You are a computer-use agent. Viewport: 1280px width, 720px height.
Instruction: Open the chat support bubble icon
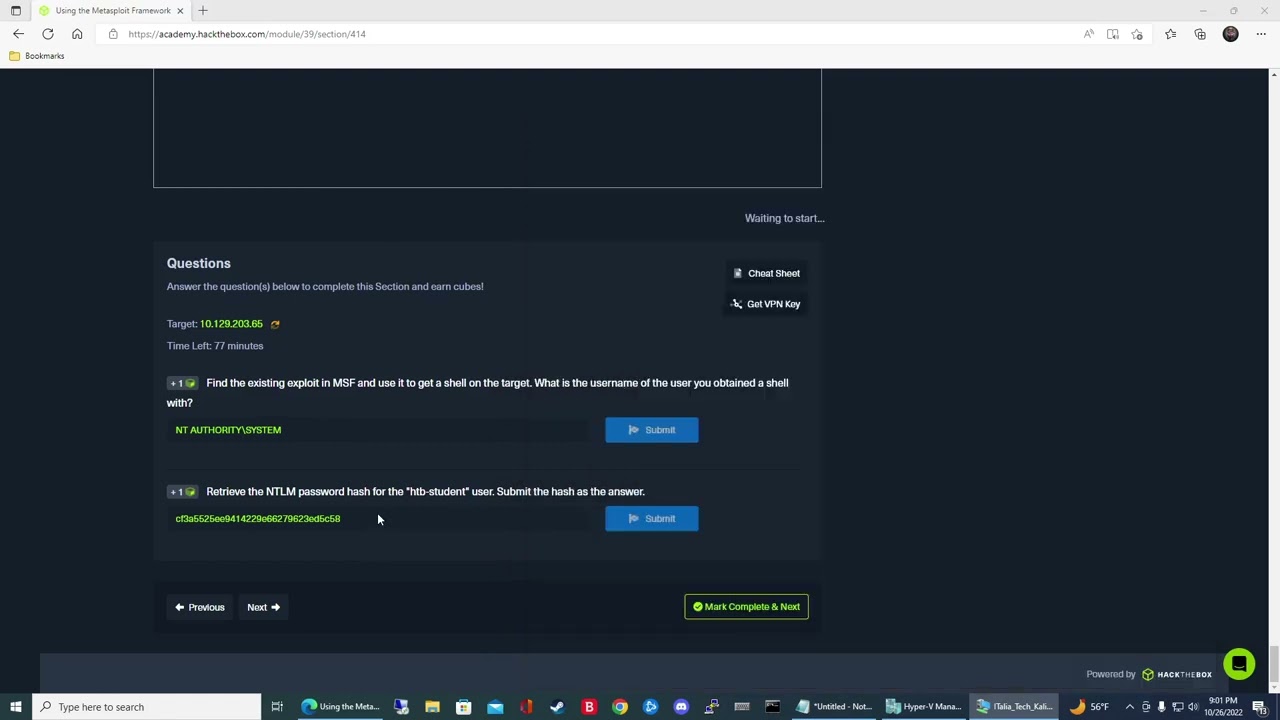[1239, 664]
